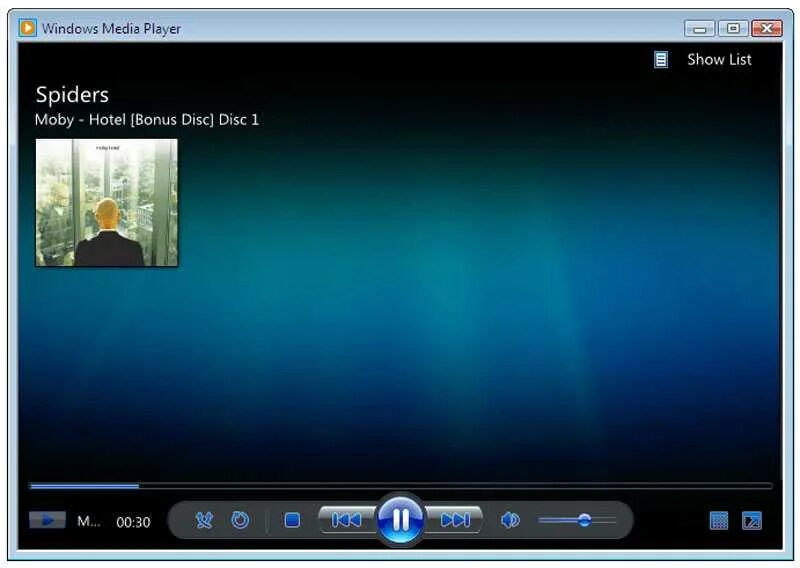This screenshot has width=800, height=568.
Task: Toggle shuffle mode on
Action: (204, 520)
